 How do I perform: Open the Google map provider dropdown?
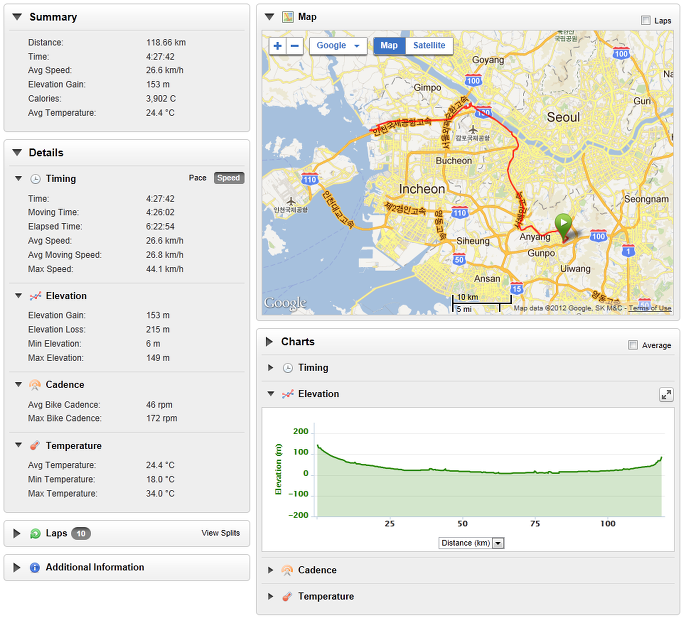(x=338, y=46)
